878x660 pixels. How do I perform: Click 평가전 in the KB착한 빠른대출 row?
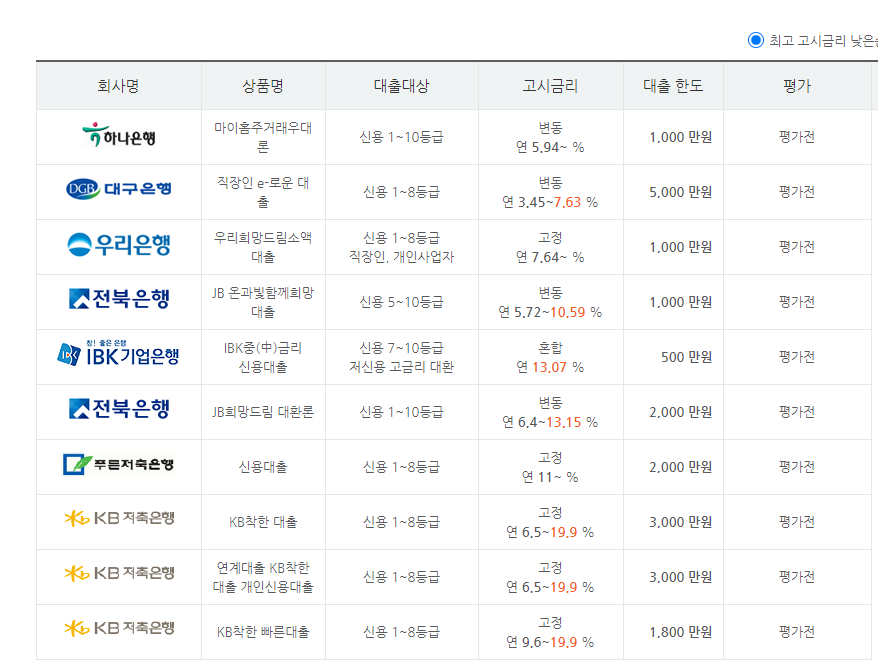(x=797, y=632)
